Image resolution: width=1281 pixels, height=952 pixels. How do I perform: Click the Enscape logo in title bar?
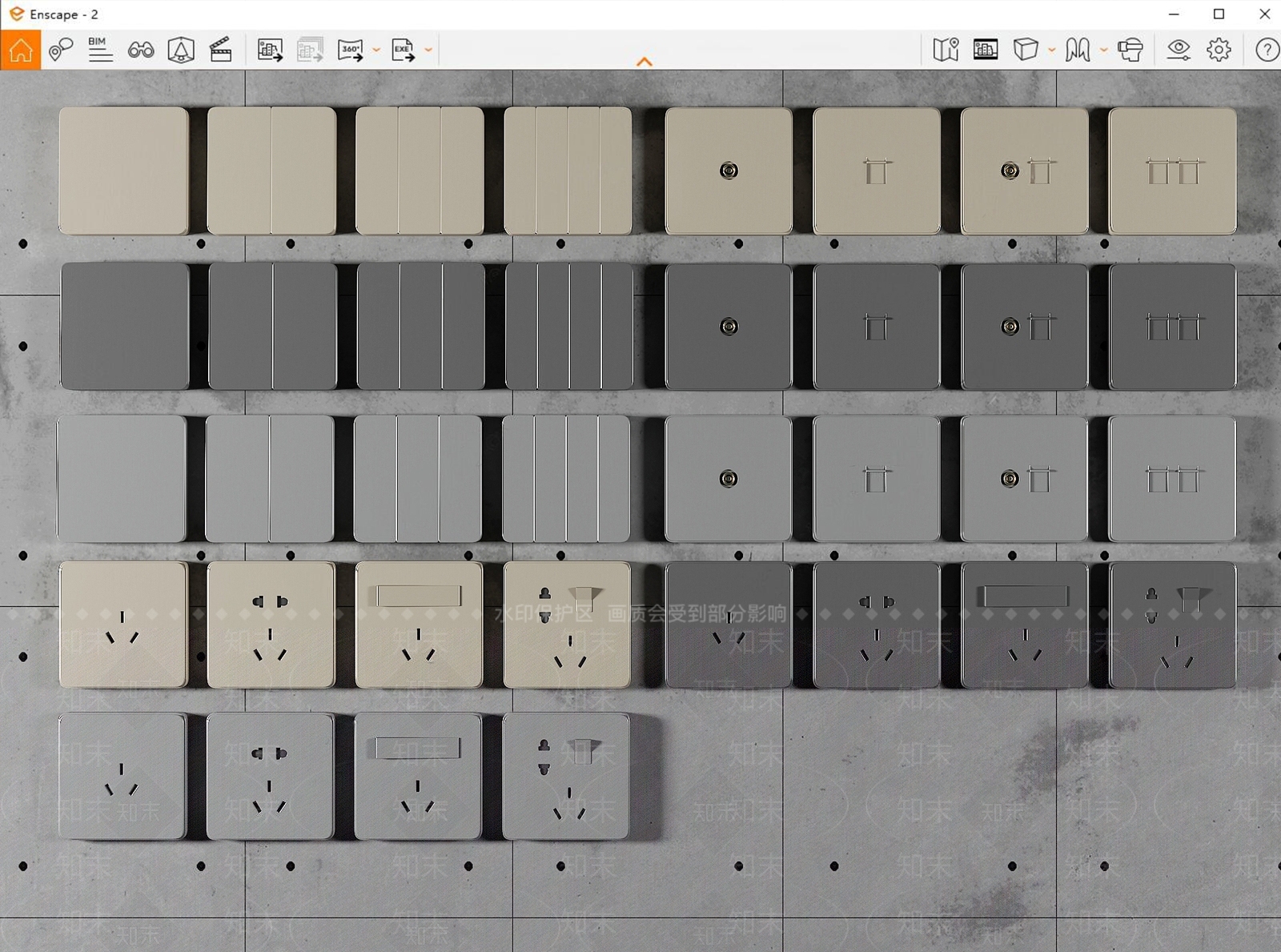(16, 14)
